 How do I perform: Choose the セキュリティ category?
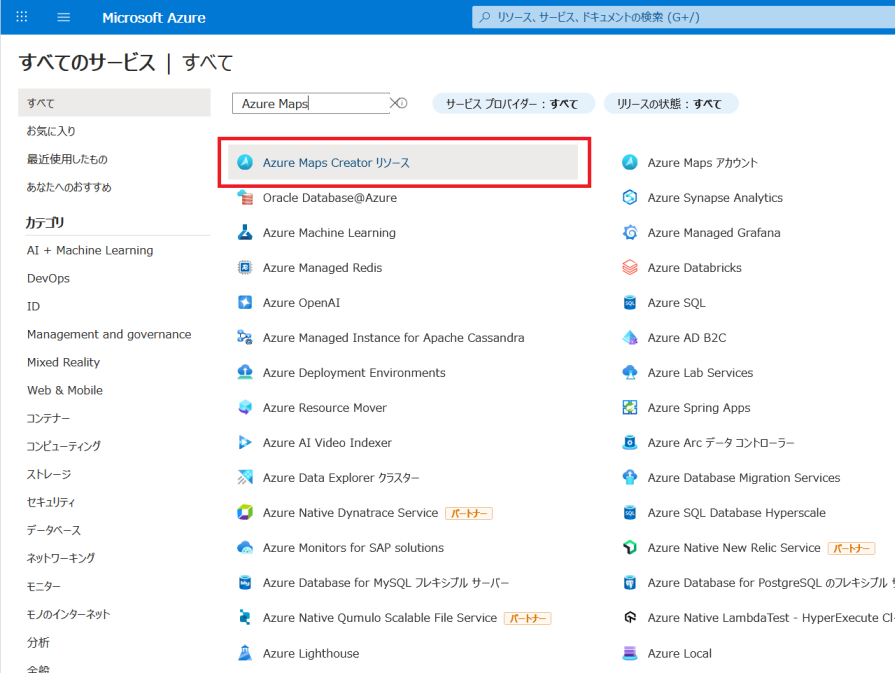click(50, 502)
